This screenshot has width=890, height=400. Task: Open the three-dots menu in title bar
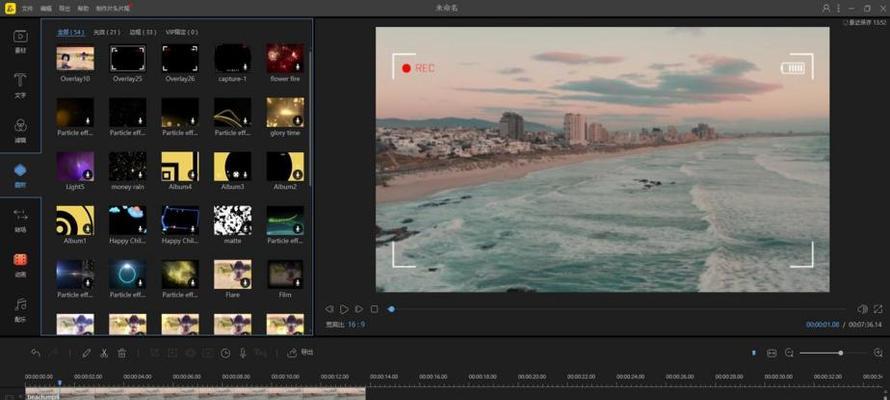pyautogui.click(x=838, y=8)
